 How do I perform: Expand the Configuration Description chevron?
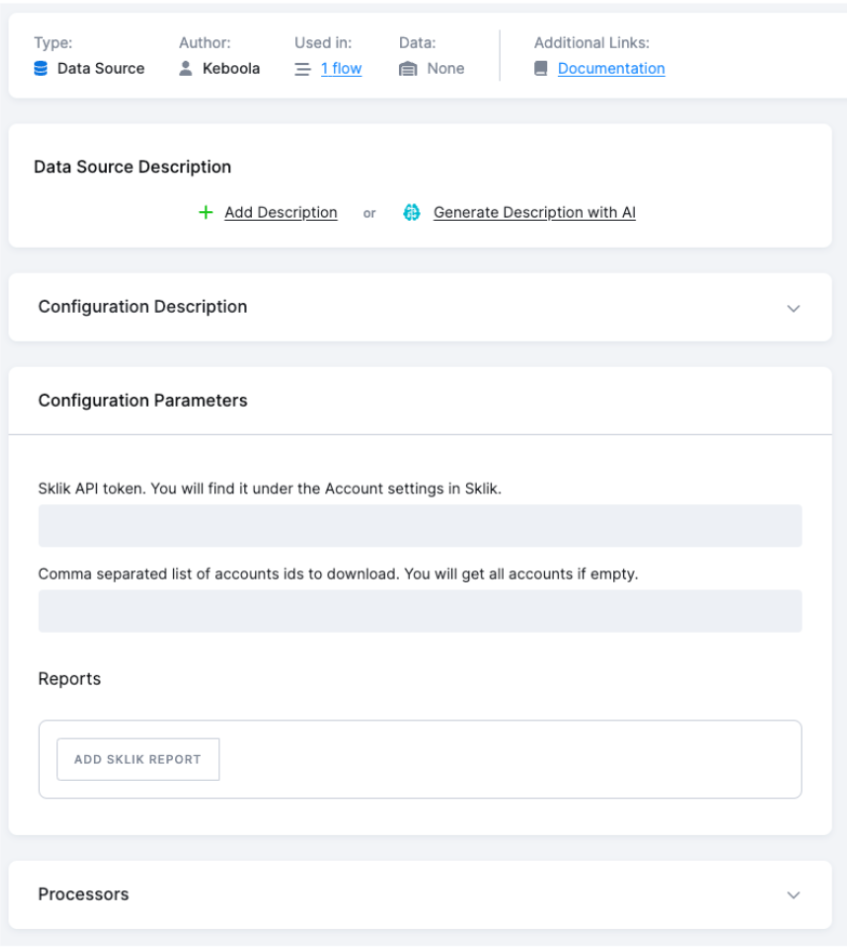coord(793,308)
